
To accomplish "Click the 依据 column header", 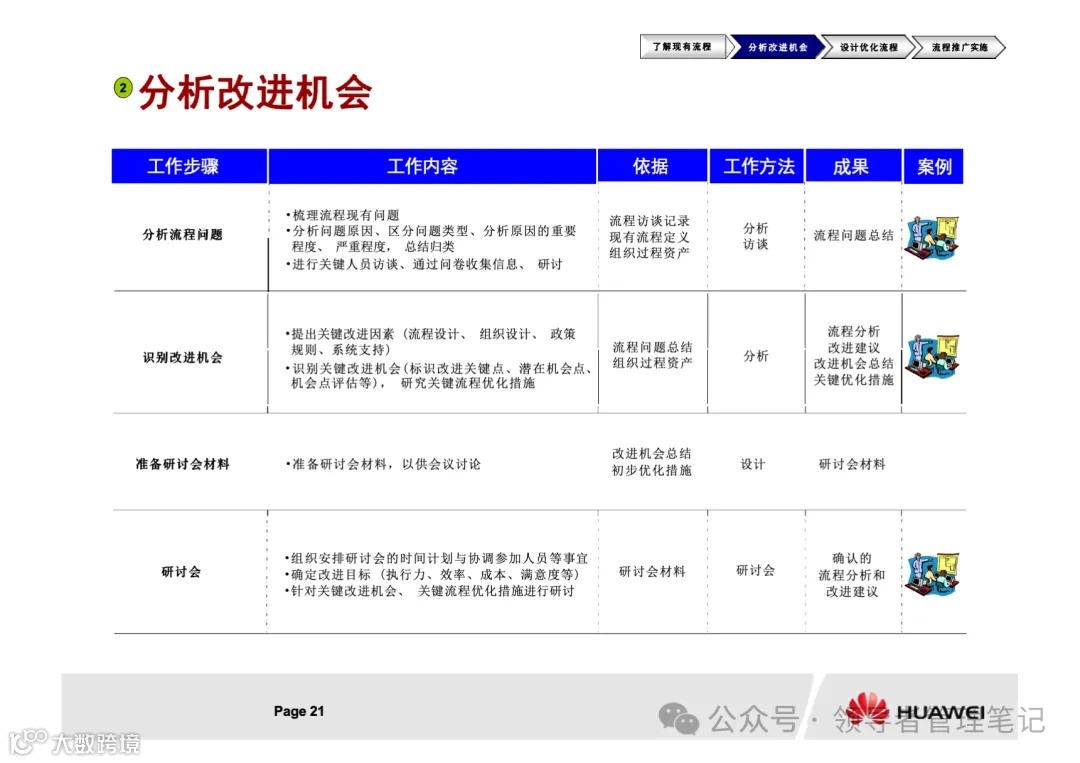I will point(652,166).
